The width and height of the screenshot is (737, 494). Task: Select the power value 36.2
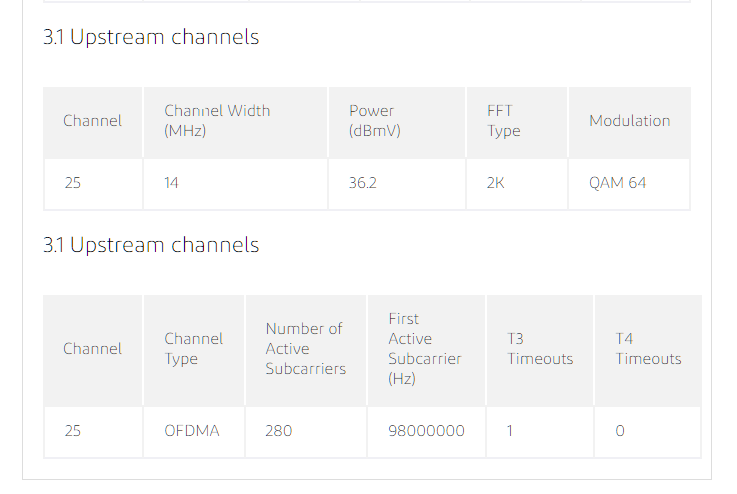(x=362, y=183)
